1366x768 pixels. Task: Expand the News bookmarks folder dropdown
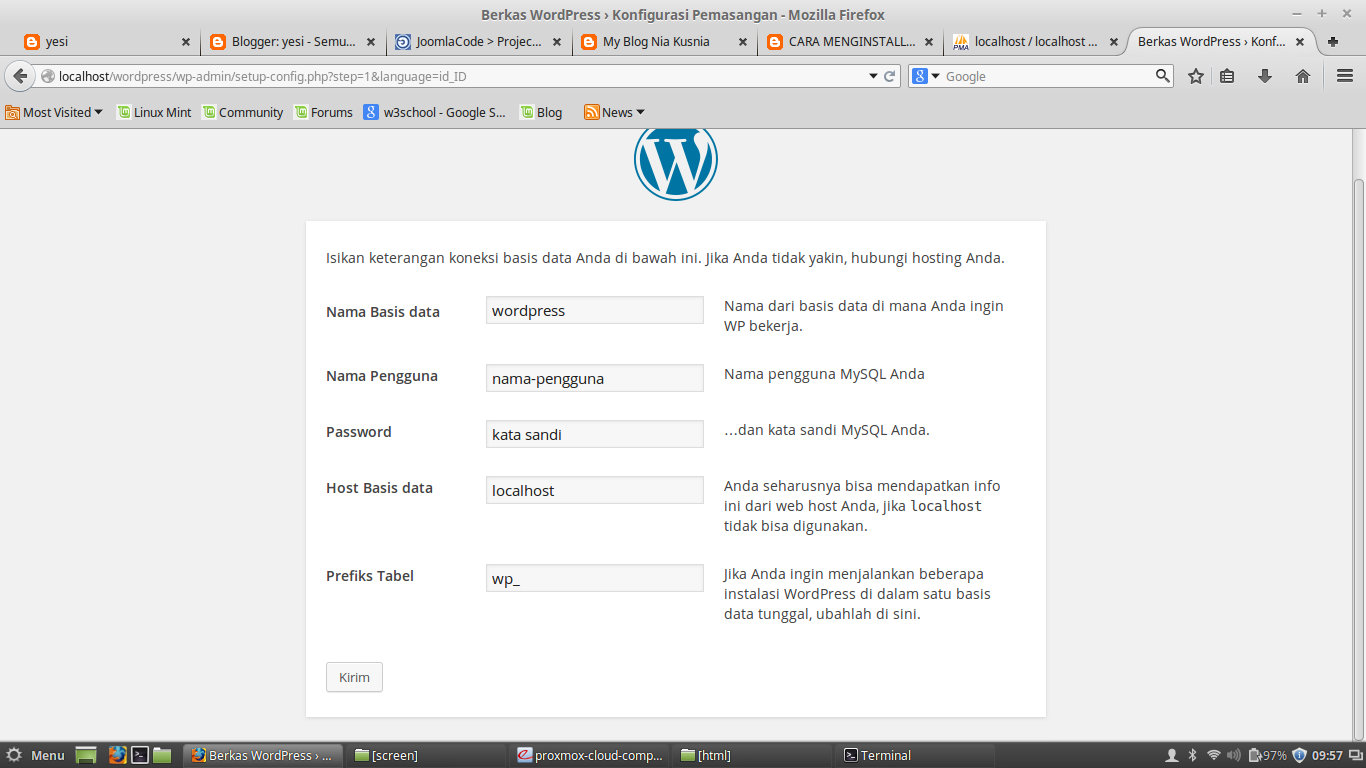pos(613,112)
